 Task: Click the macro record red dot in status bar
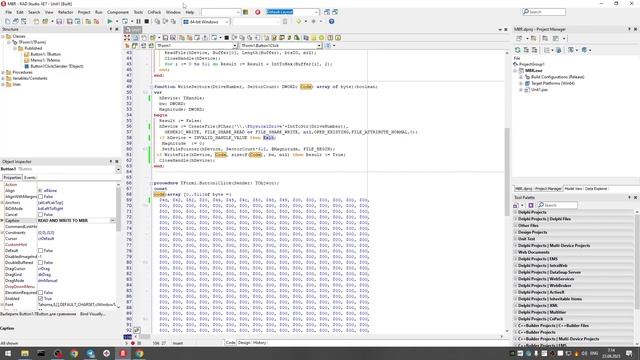click(x=133, y=343)
